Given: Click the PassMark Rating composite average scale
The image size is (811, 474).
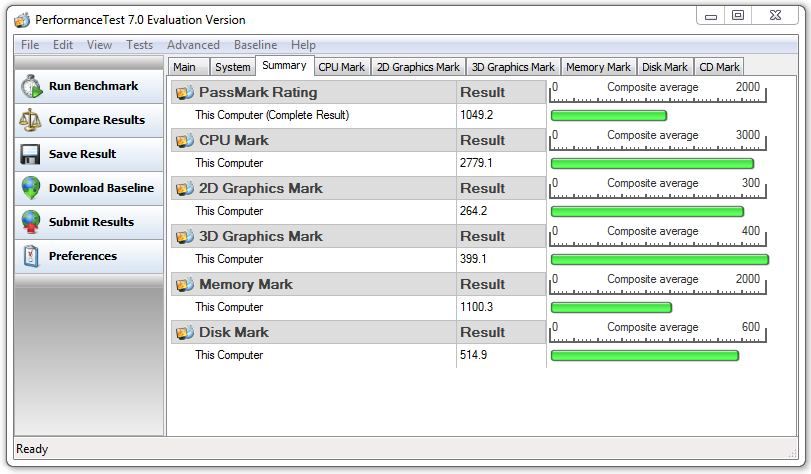Looking at the screenshot, I should (657, 92).
